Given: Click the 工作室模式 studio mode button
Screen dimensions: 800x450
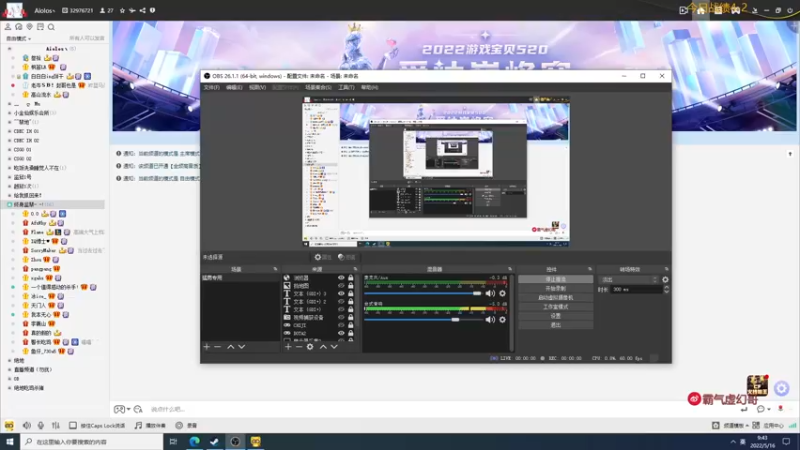Looking at the screenshot, I should tap(556, 307).
